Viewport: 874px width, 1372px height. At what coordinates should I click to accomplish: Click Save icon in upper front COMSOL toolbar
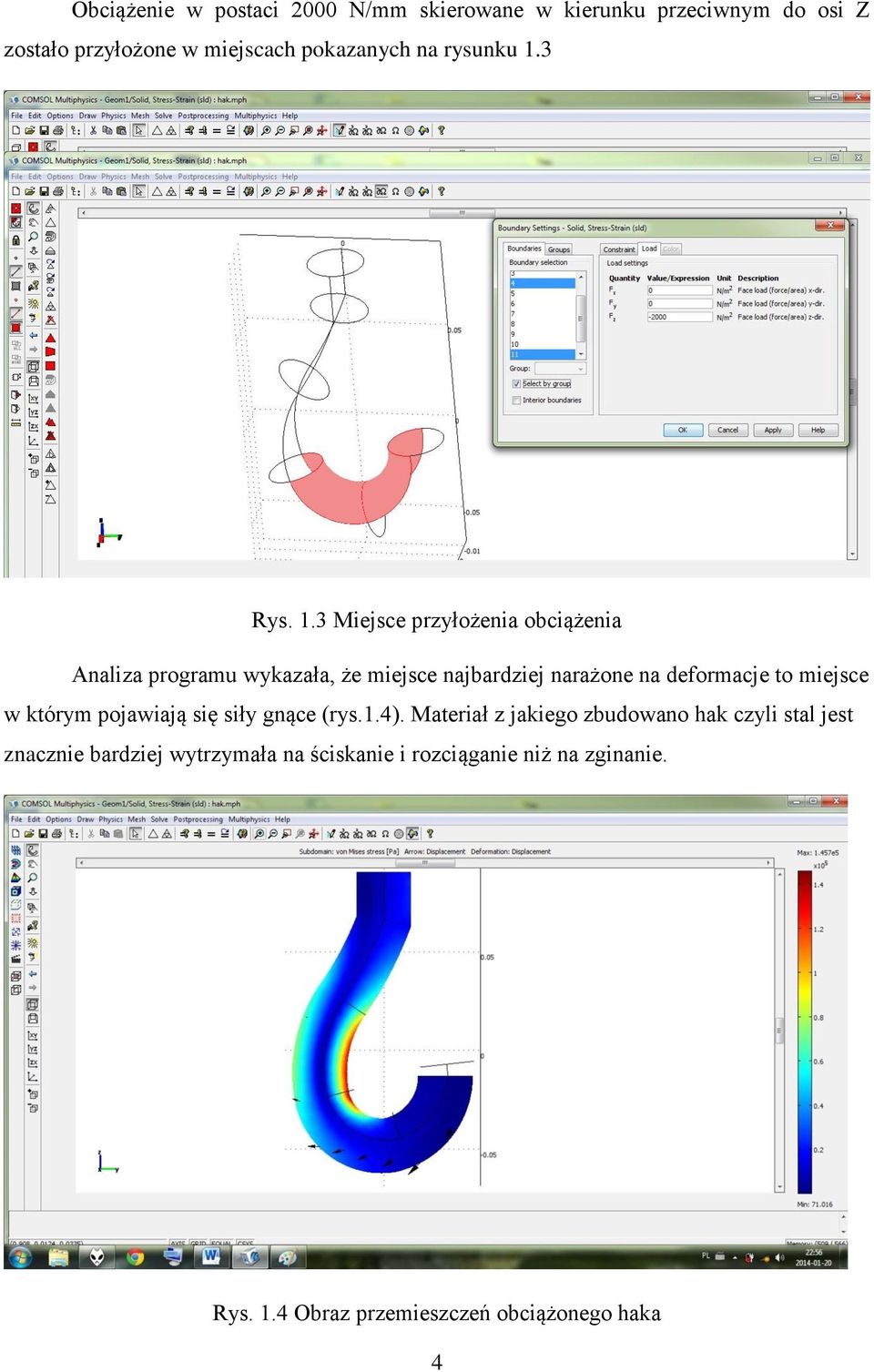coord(44,191)
